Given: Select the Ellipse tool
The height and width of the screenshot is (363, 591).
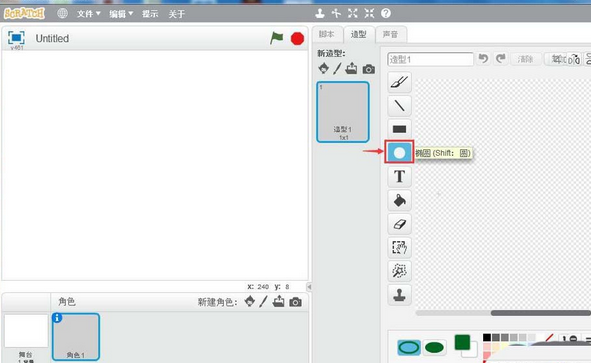Looking at the screenshot, I should pyautogui.click(x=400, y=153).
